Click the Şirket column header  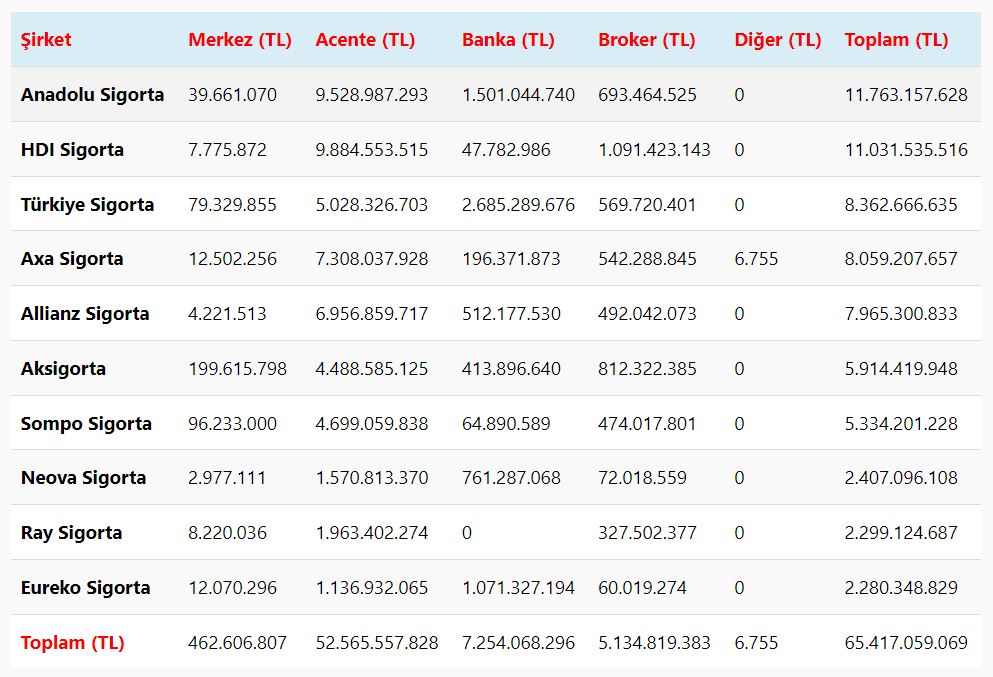(x=46, y=40)
